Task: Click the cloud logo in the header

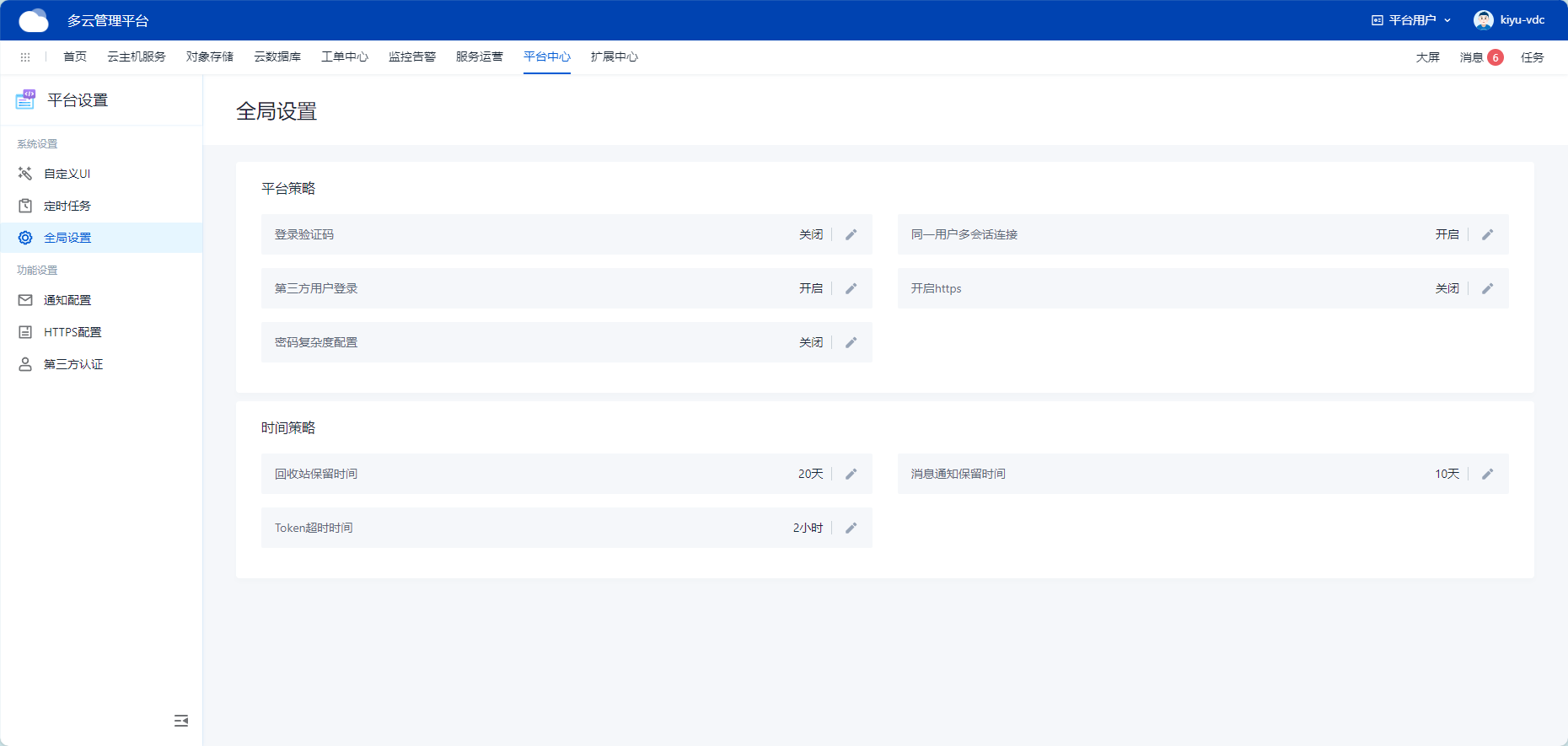Action: (34, 20)
